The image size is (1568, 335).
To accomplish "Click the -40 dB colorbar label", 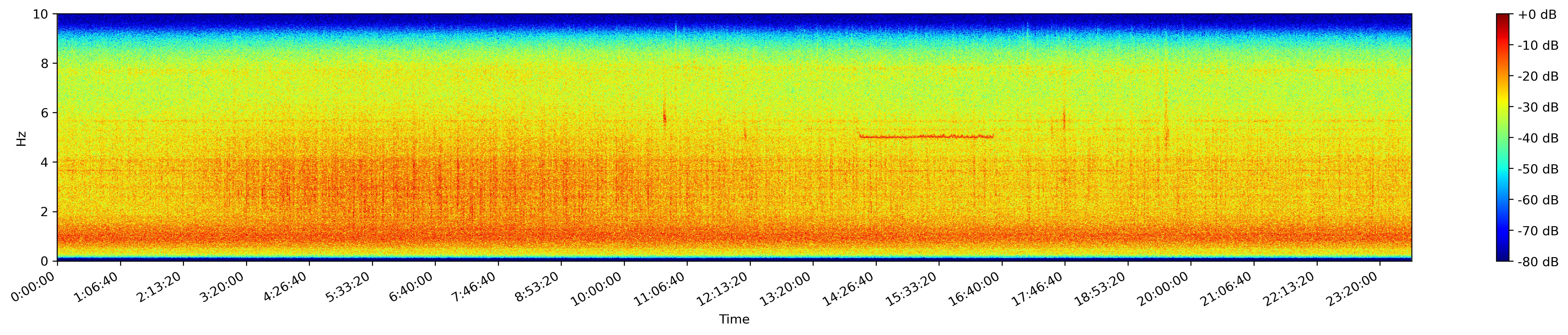I will tap(1538, 139).
